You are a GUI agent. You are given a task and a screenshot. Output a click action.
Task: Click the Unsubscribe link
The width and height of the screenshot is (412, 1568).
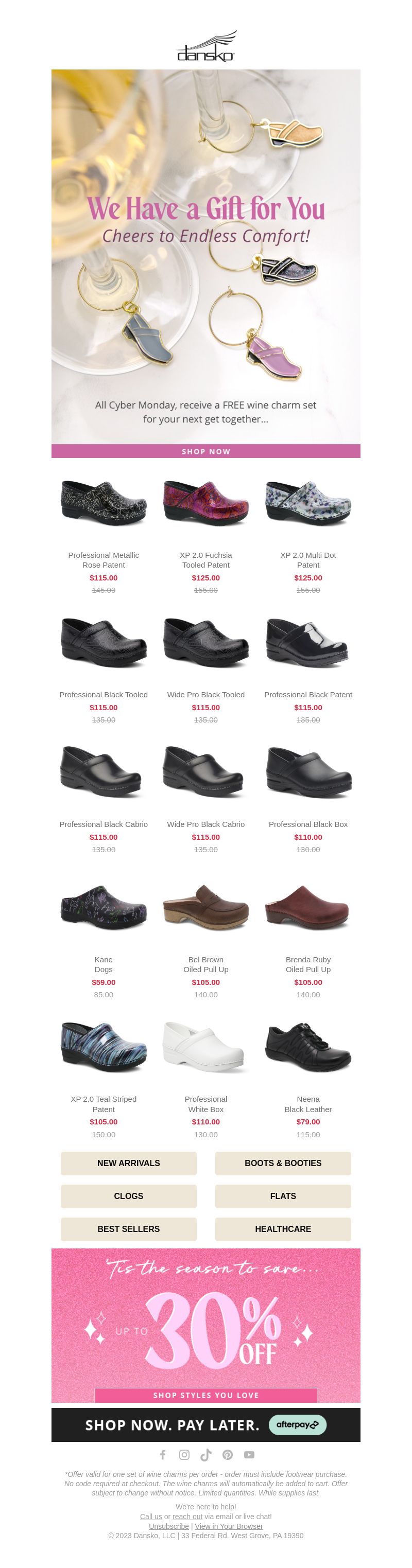[x=169, y=1525]
